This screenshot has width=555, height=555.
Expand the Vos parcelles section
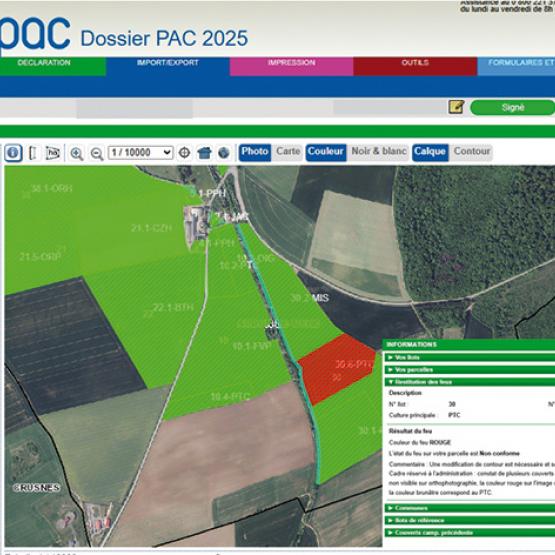pyautogui.click(x=470, y=370)
